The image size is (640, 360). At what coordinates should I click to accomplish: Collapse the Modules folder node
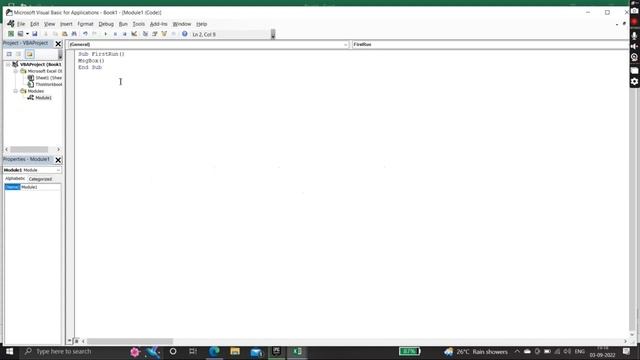(x=16, y=91)
